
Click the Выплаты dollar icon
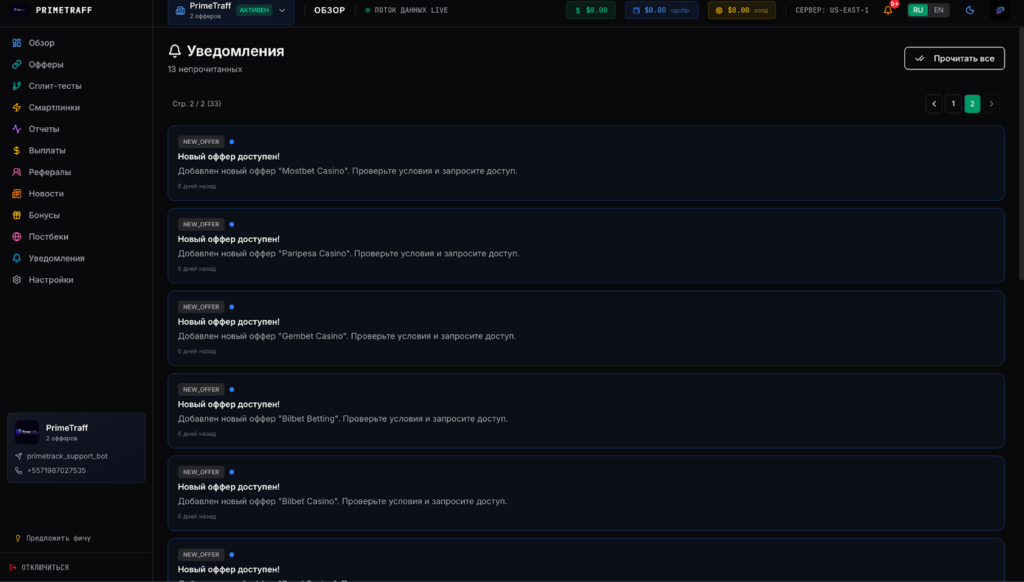pyautogui.click(x=16, y=151)
